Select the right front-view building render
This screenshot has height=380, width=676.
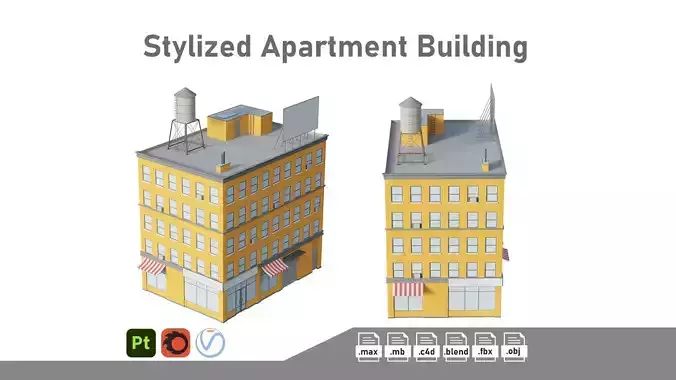click(x=445, y=201)
